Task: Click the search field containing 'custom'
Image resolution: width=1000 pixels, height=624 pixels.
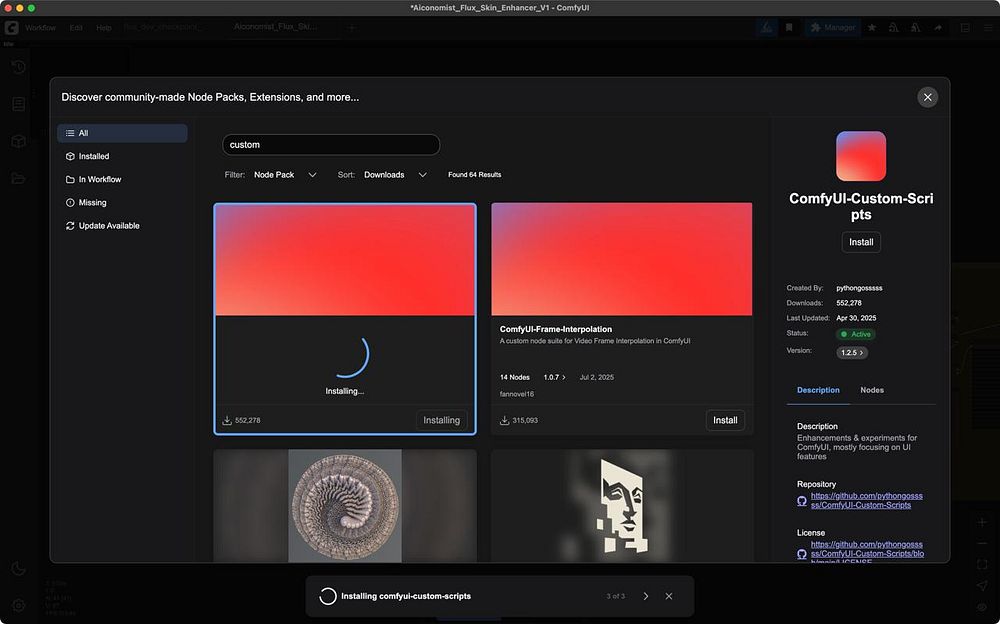Action: click(x=331, y=145)
